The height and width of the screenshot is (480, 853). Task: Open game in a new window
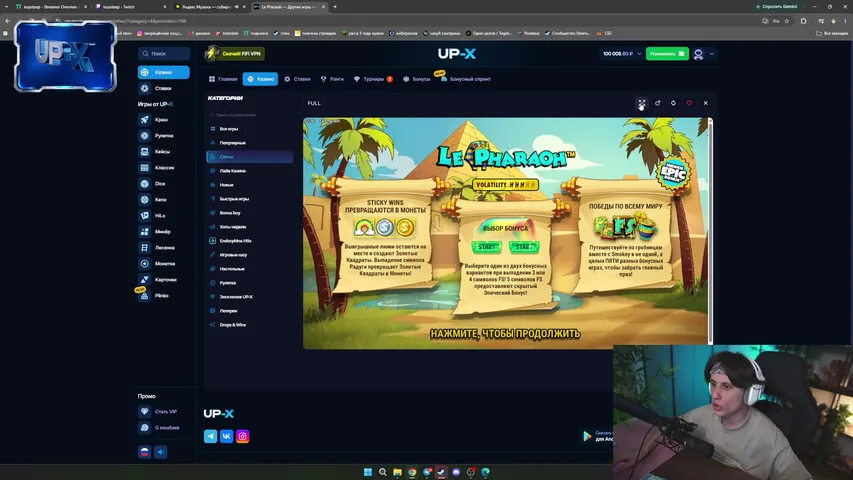click(657, 103)
